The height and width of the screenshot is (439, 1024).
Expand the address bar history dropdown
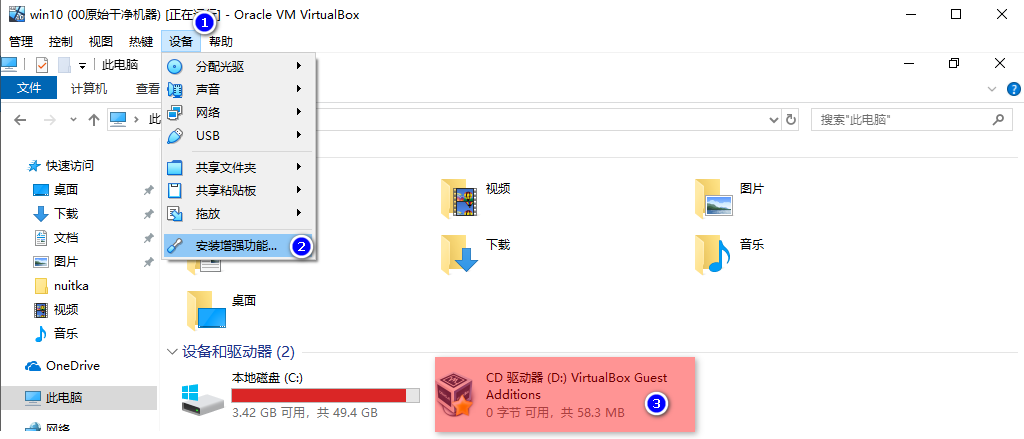tap(774, 120)
